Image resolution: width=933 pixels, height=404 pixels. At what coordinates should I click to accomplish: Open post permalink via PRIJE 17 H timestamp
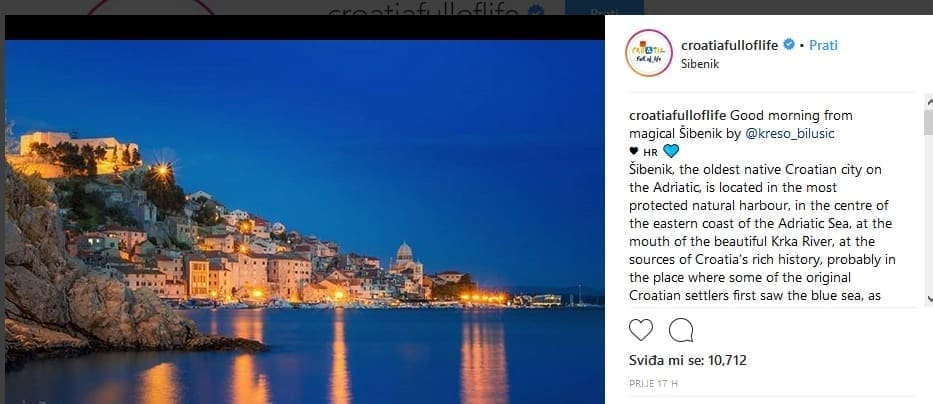click(x=653, y=384)
